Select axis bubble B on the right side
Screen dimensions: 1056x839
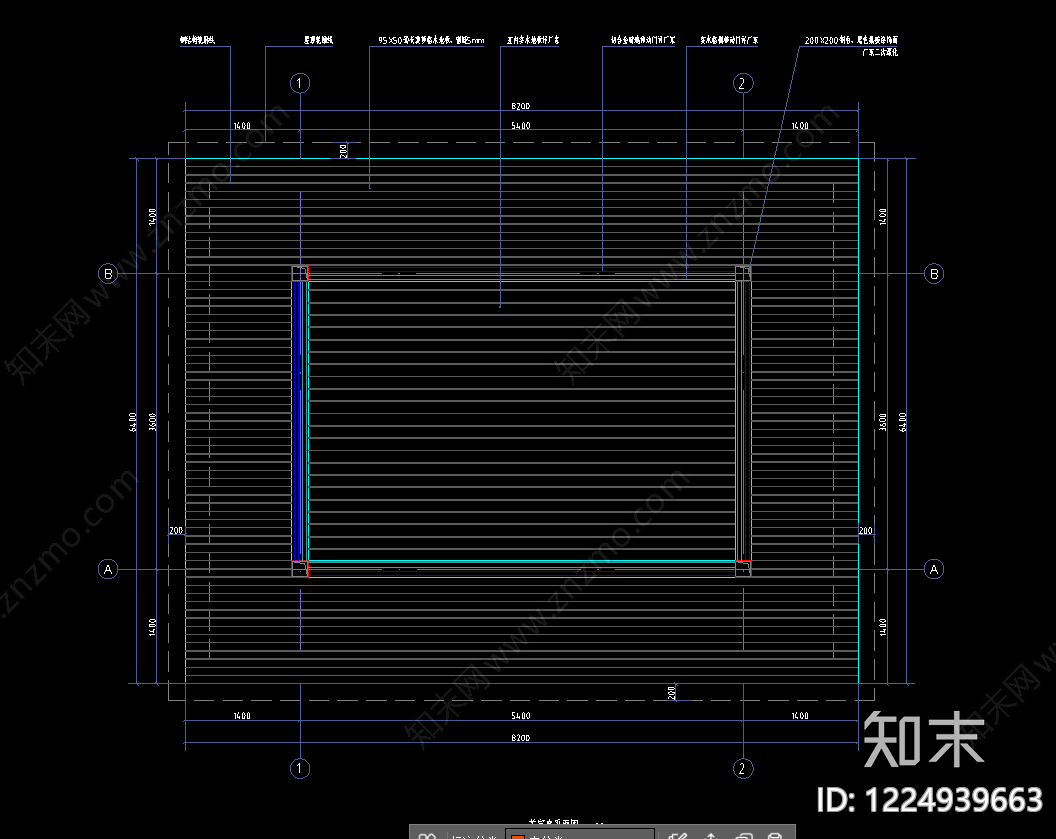(933, 273)
